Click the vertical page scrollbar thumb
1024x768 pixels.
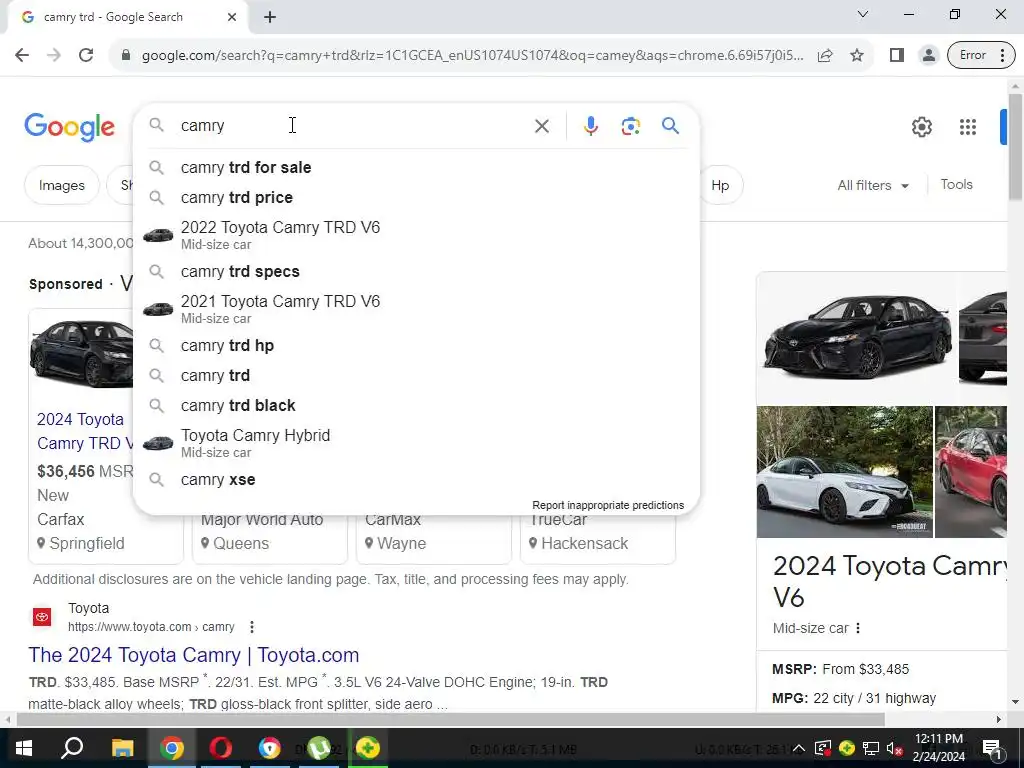(1015, 147)
